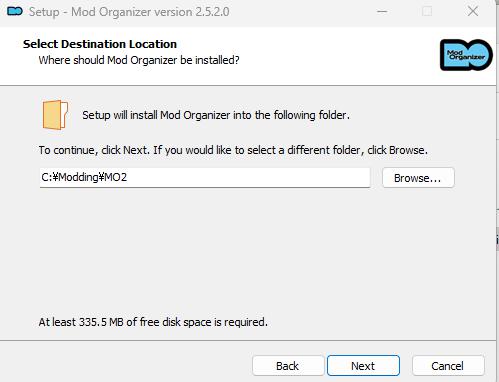Cancel the Mod Organizer setup

coord(448,366)
